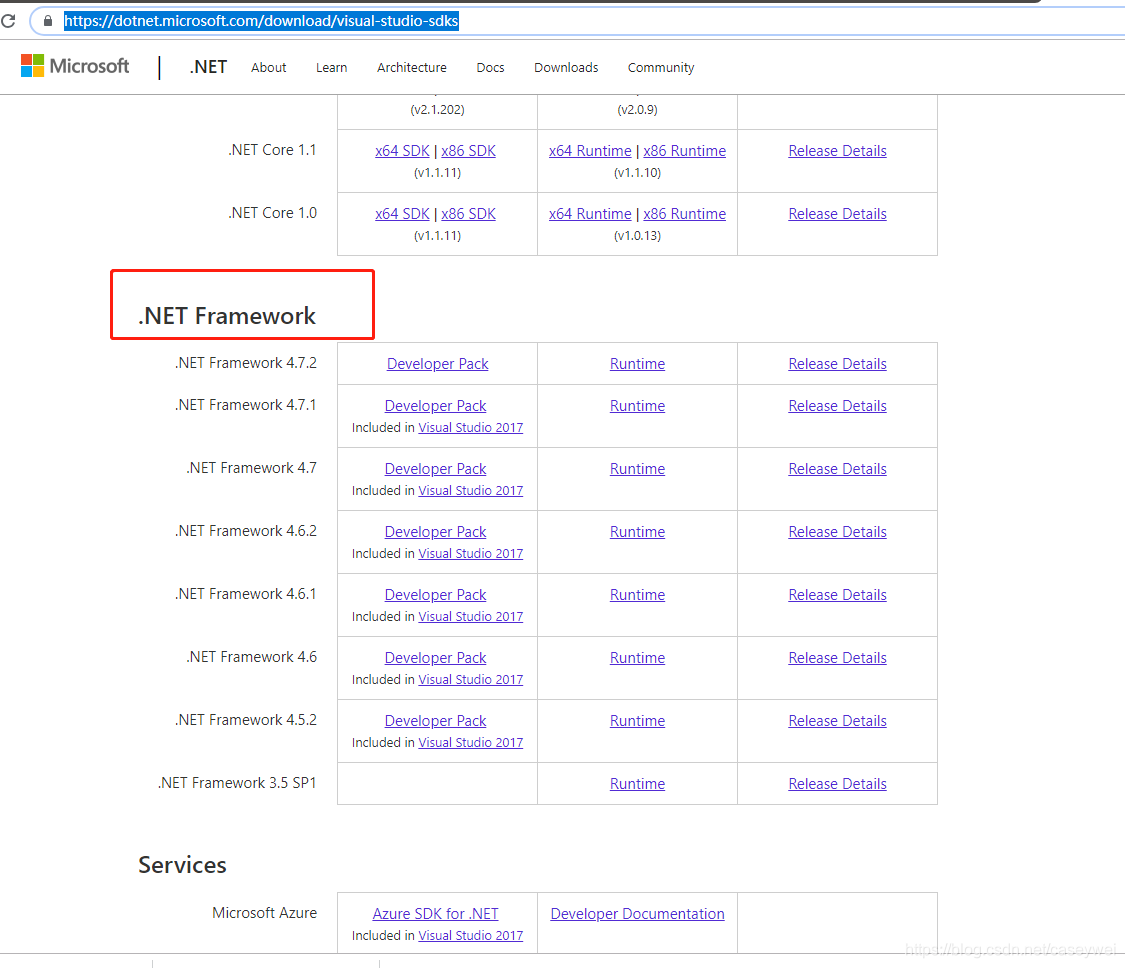This screenshot has width=1125, height=968.
Task: Download the x64 SDK for .NET Core 1.1
Action: coord(402,150)
